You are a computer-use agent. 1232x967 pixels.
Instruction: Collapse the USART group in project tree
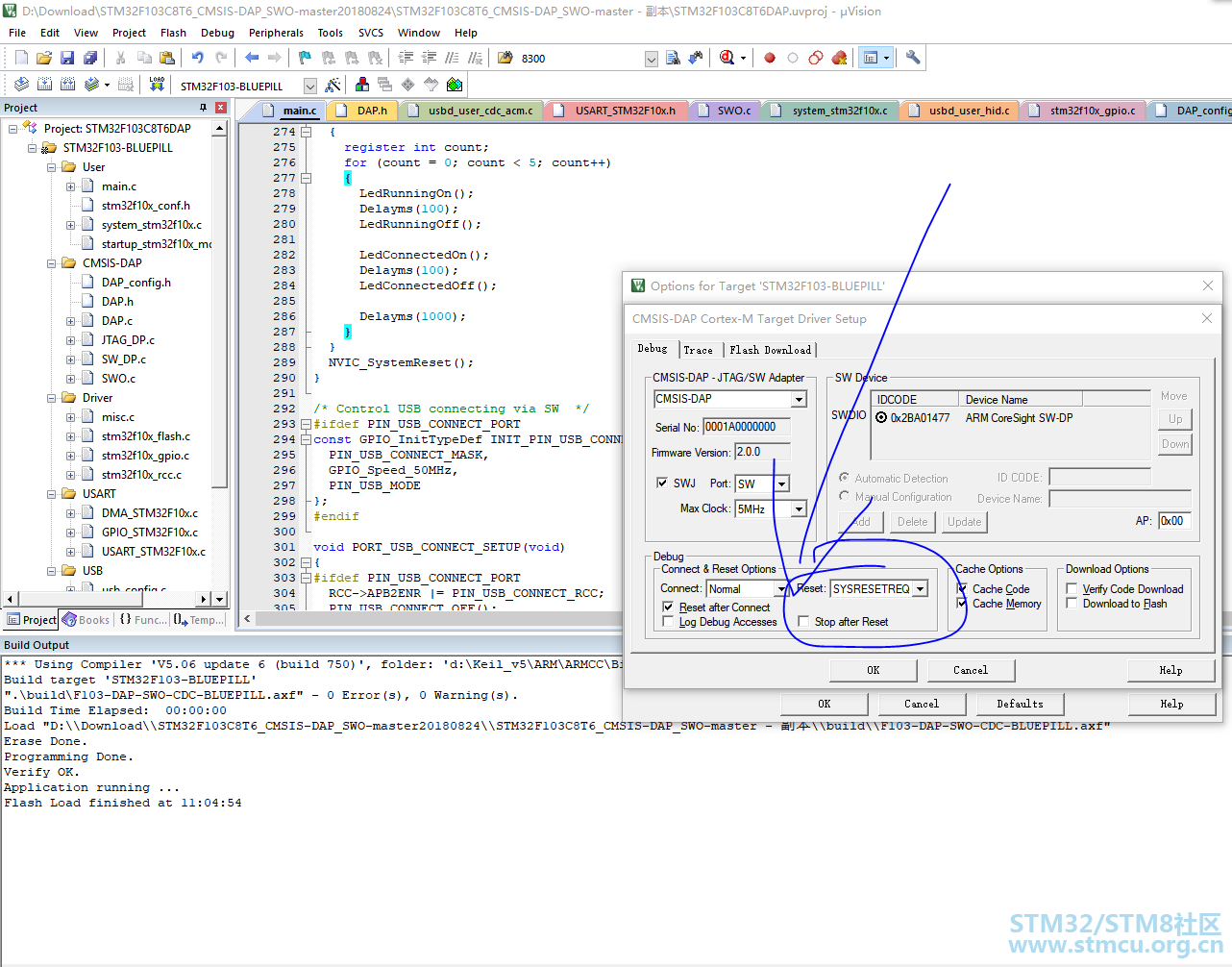click(52, 494)
